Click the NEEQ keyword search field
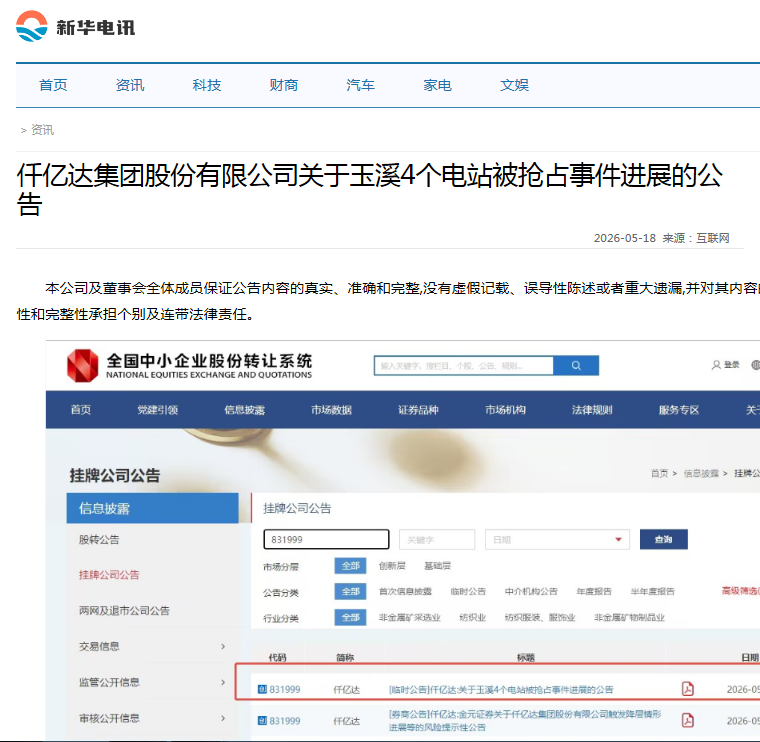 tap(463, 365)
